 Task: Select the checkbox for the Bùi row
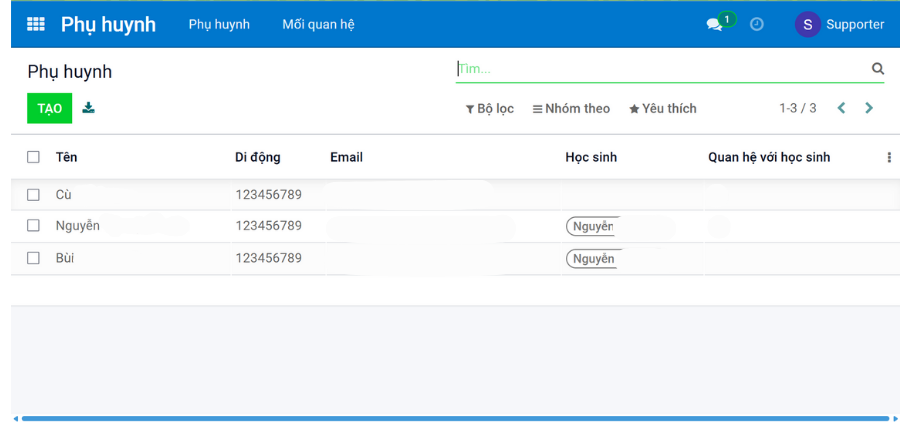[x=34, y=258]
